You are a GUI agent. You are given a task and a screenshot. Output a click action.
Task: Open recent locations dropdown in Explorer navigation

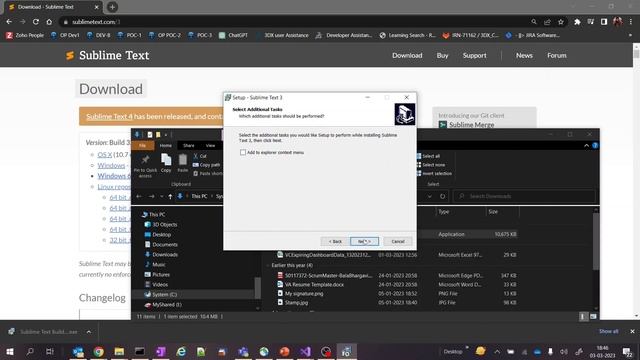tap(162, 196)
